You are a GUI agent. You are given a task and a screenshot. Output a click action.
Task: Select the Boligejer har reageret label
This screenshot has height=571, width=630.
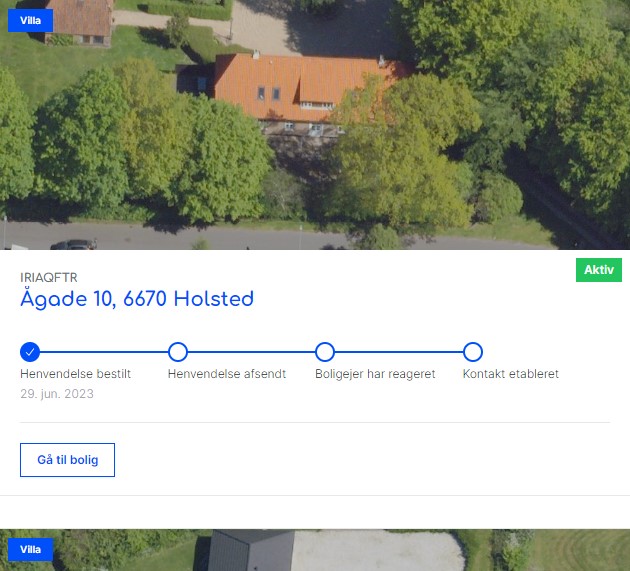pos(375,374)
